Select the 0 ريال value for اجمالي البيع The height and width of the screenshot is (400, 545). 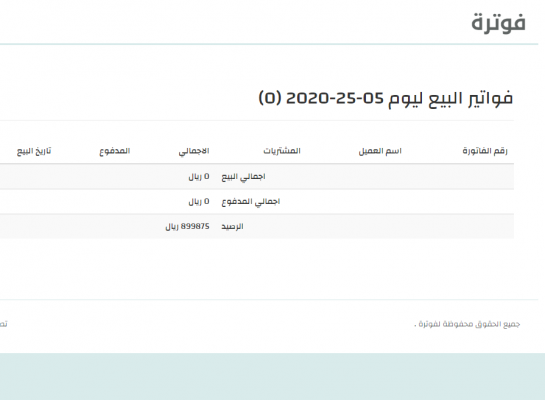(199, 177)
